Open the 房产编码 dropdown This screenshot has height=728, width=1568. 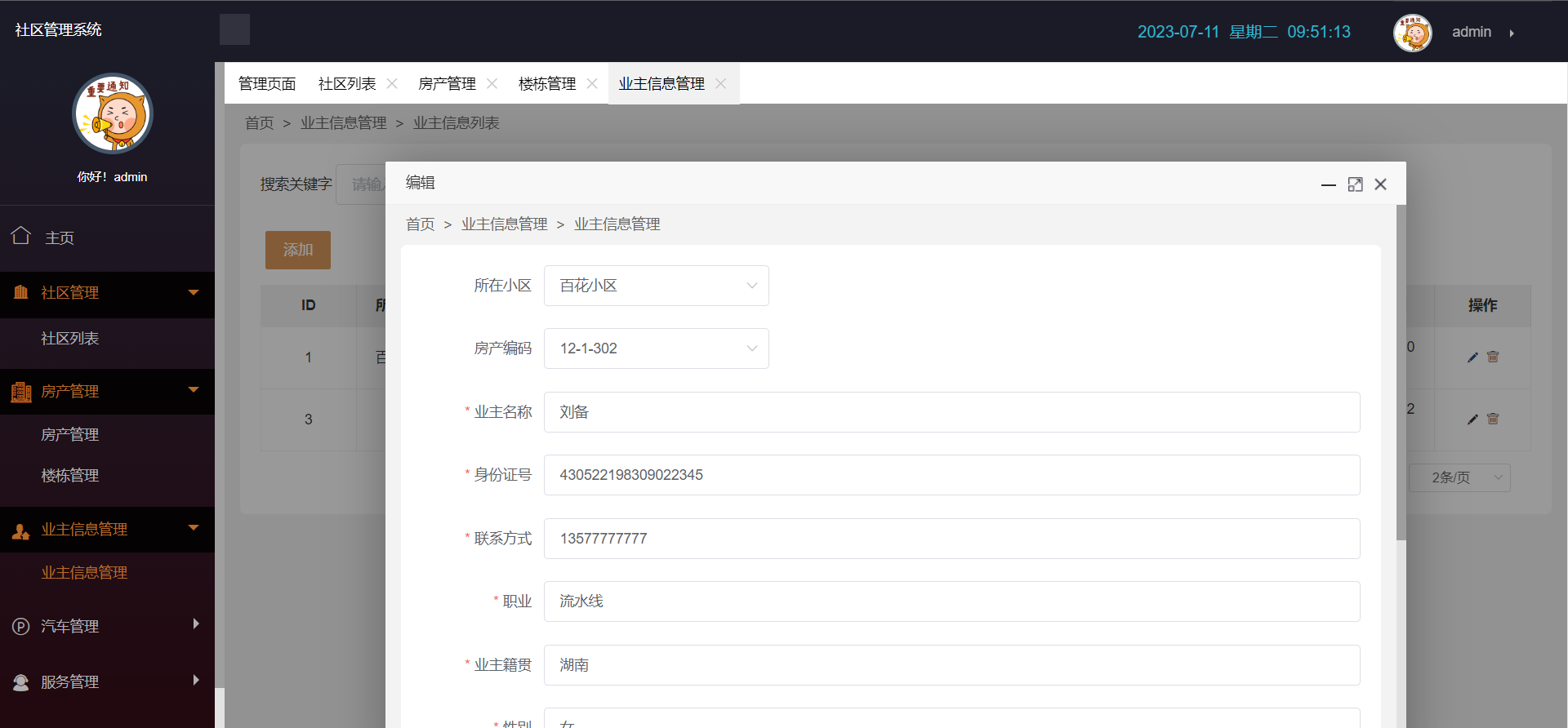pos(657,348)
